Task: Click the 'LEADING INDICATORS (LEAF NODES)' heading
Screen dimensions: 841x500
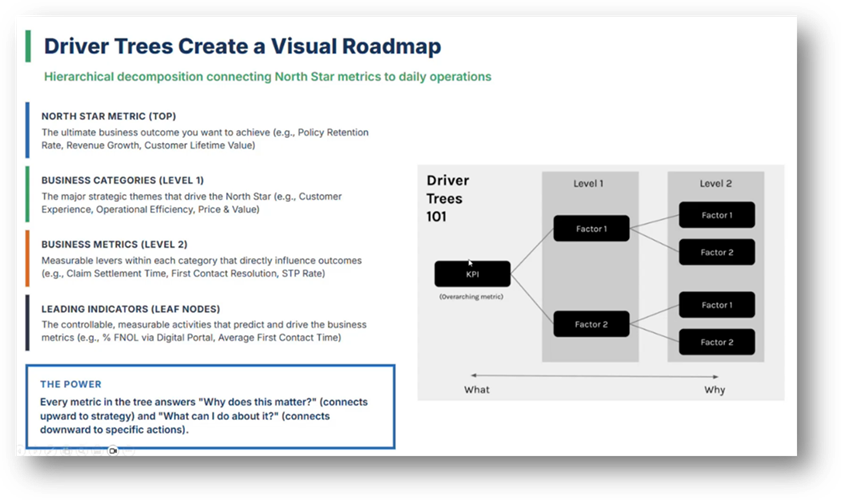Action: pyautogui.click(x=131, y=309)
